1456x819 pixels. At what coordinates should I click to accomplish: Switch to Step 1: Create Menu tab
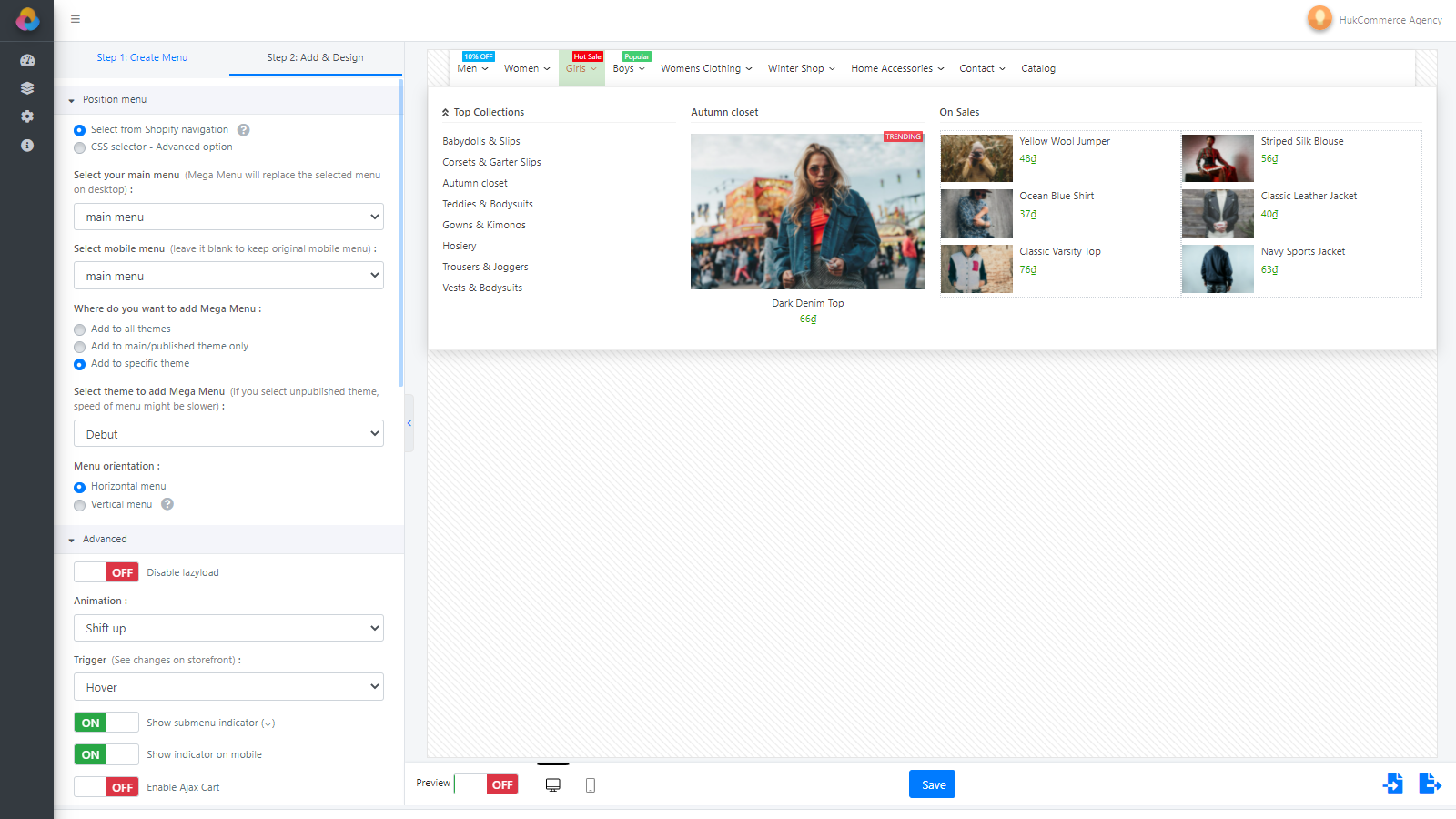[142, 57]
